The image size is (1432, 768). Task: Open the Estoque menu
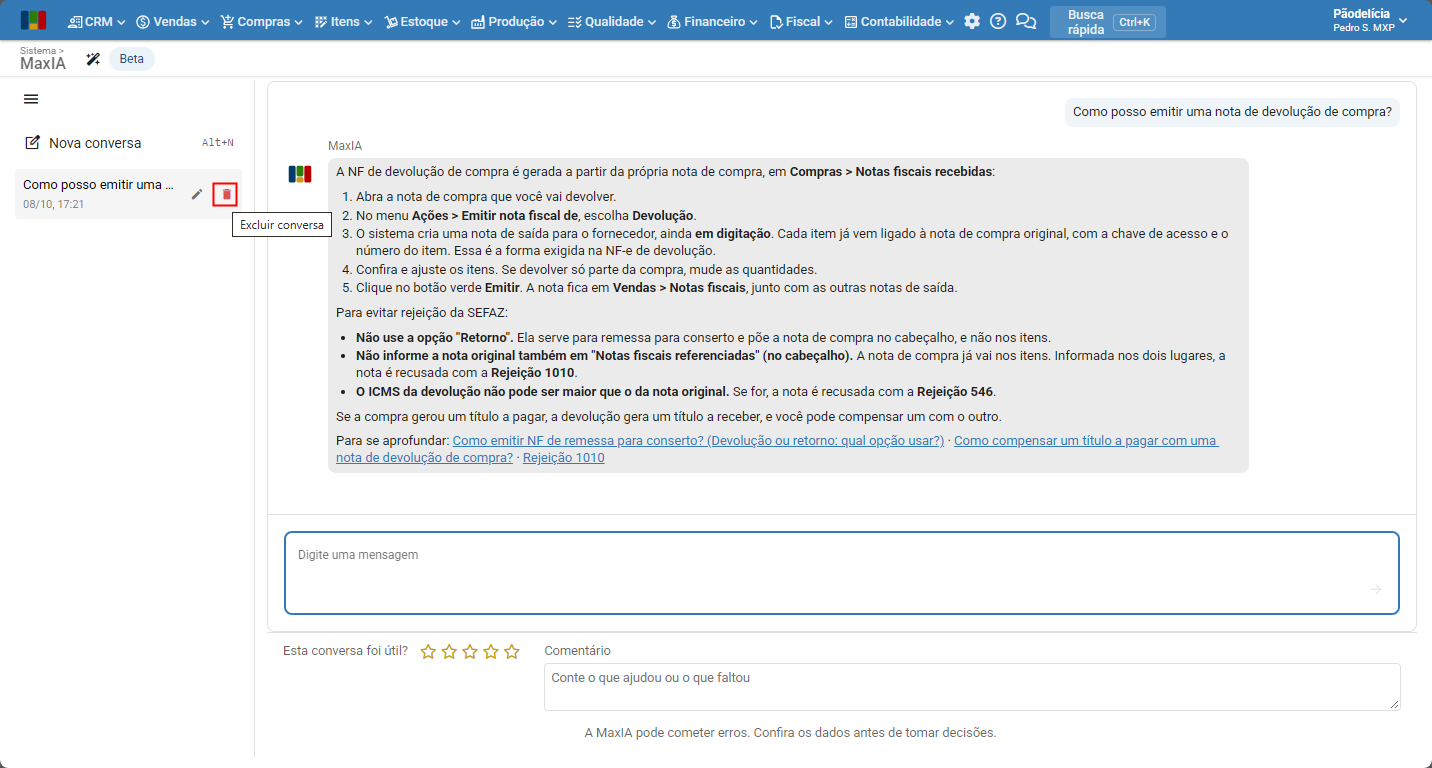pyautogui.click(x=422, y=21)
